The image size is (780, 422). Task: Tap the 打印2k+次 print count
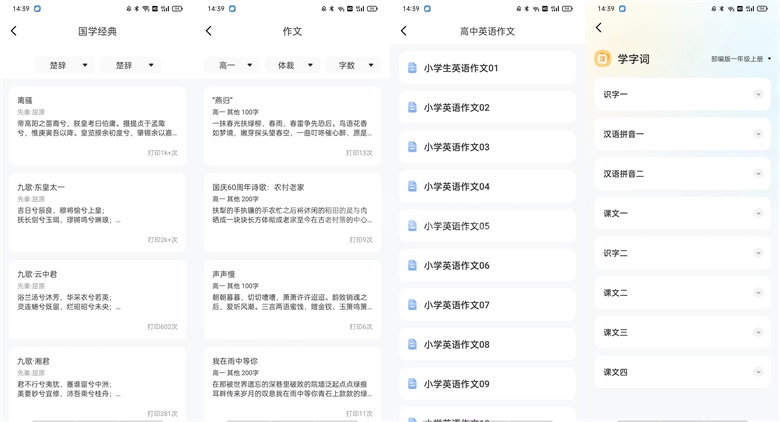[163, 240]
